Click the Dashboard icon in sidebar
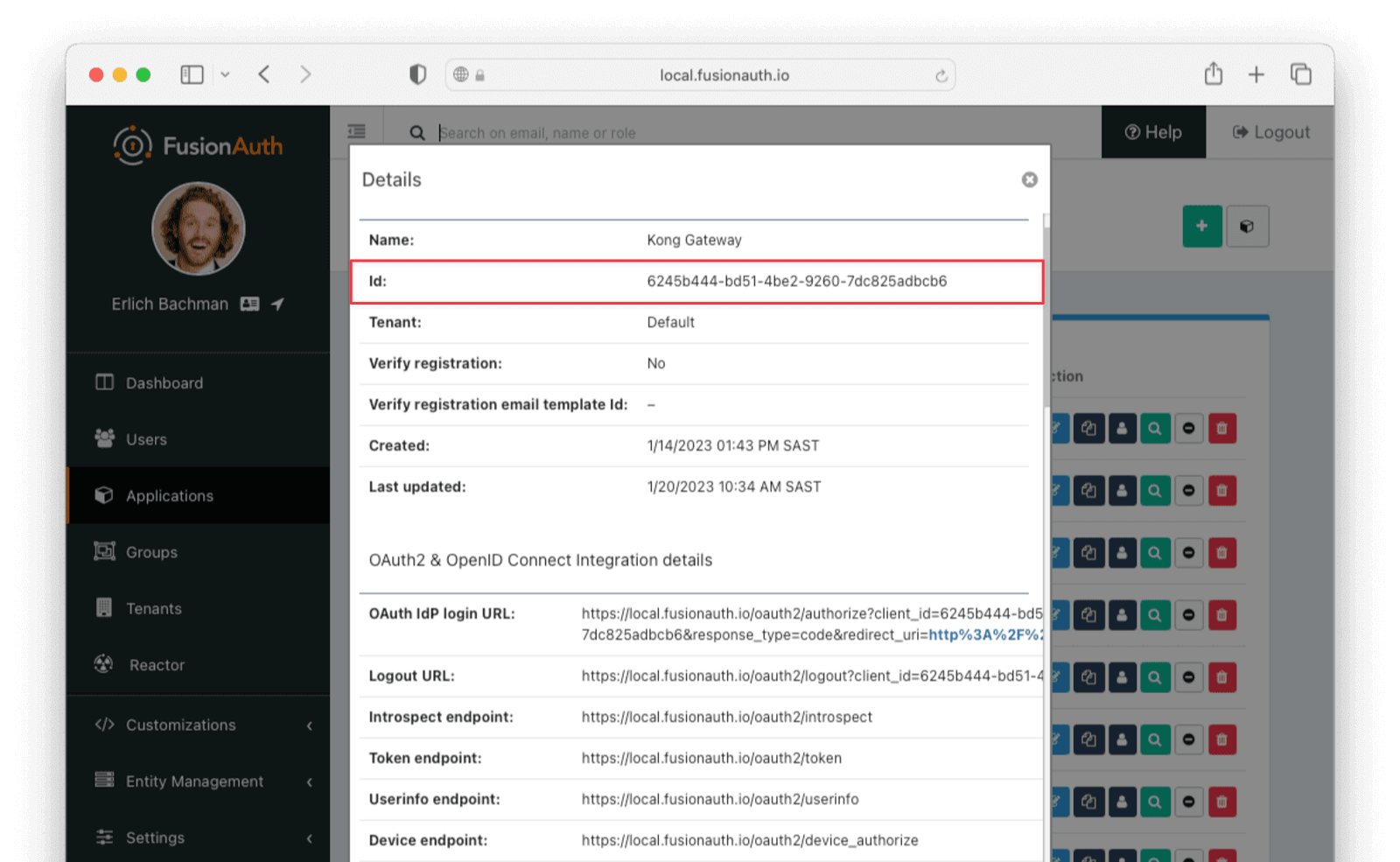Screen dimensions: 1400x862 [x=104, y=382]
